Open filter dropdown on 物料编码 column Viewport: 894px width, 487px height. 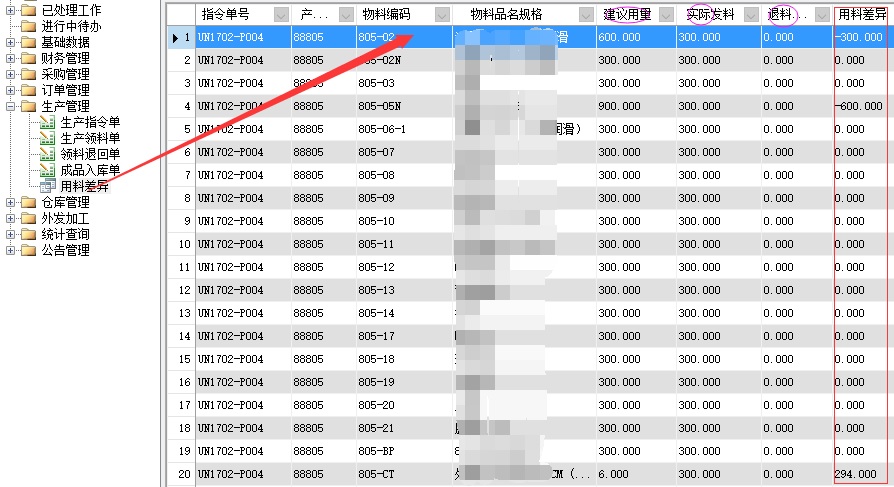pos(442,14)
